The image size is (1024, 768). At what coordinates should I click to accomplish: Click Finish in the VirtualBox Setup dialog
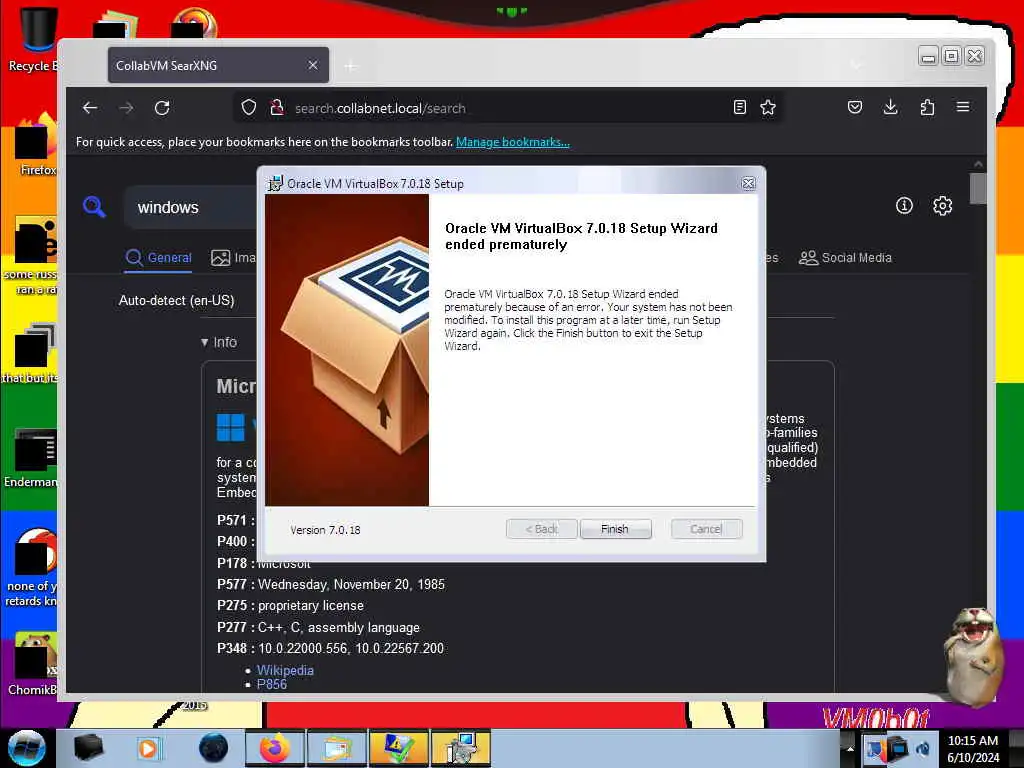pyautogui.click(x=615, y=529)
